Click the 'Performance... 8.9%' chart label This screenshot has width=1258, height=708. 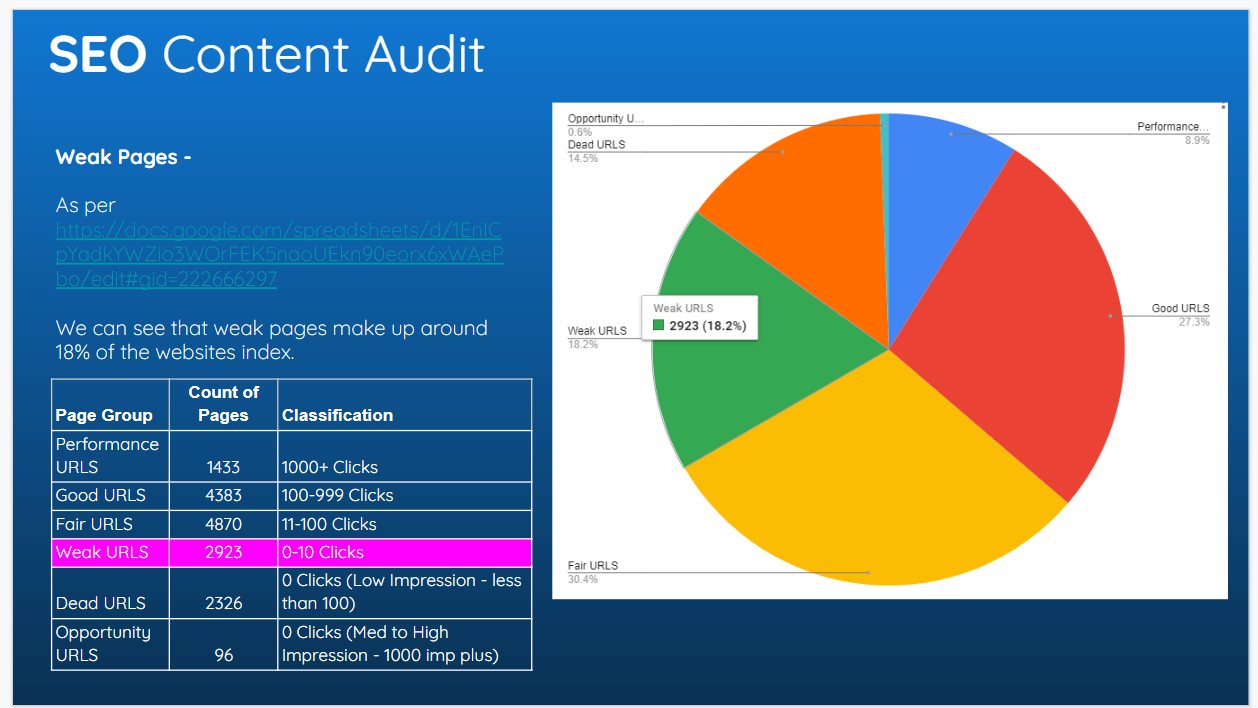[x=1172, y=133]
